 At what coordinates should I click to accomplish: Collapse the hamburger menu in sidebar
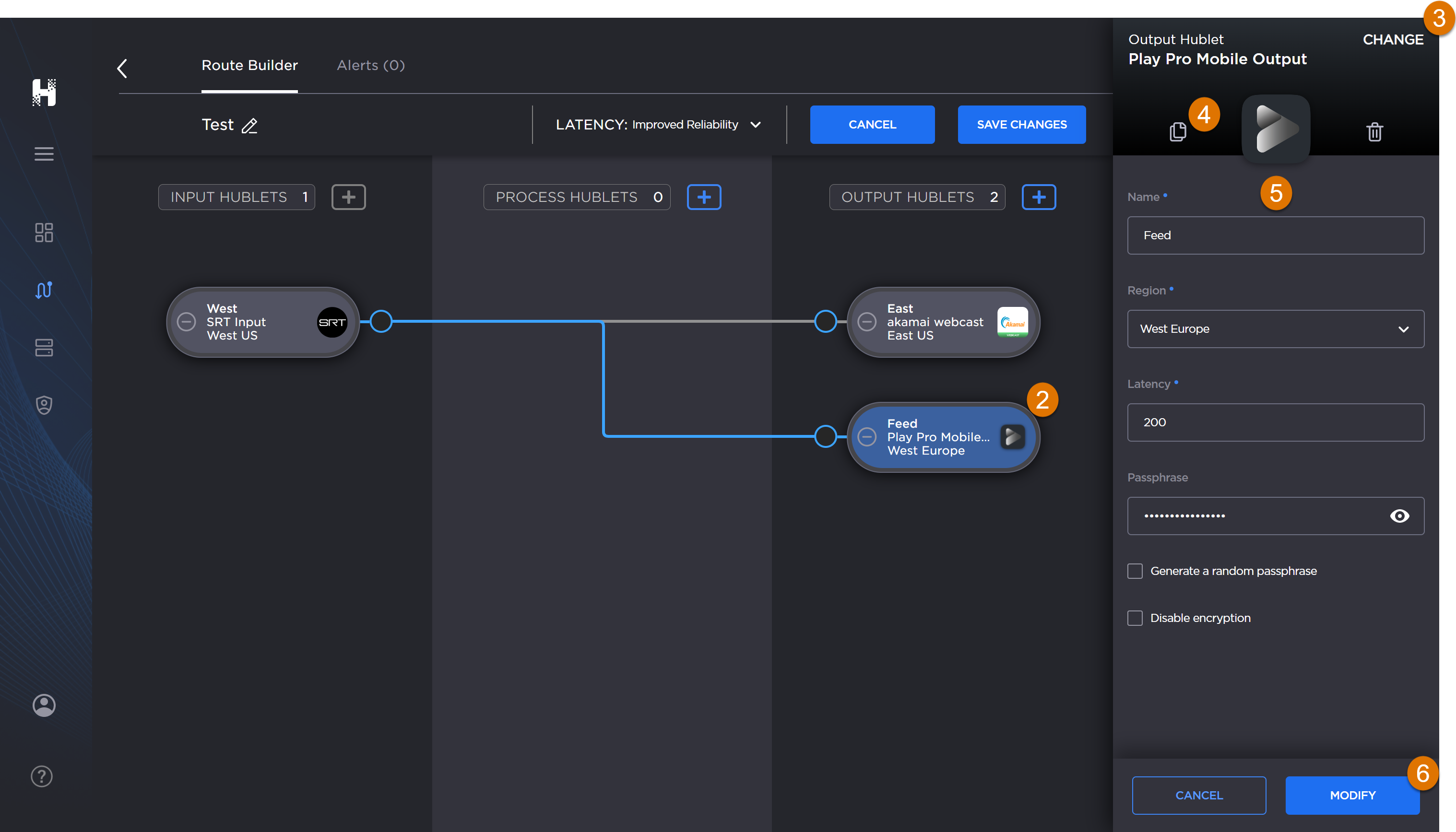tap(44, 153)
